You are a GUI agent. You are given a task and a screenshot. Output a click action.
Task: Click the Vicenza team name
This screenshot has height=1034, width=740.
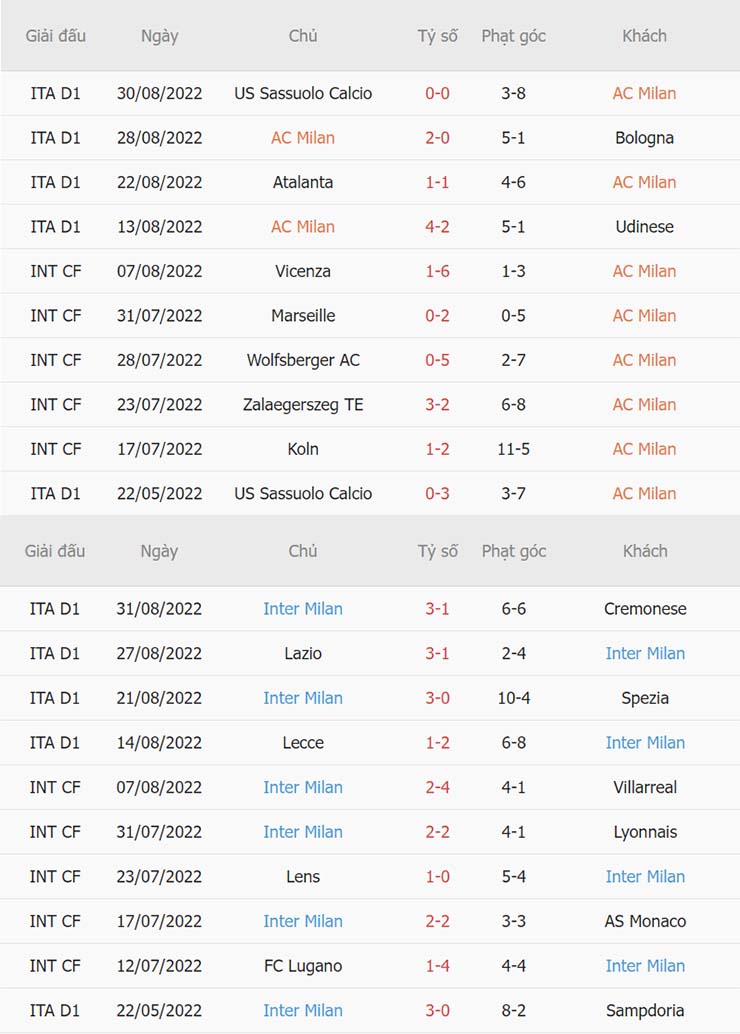click(303, 271)
